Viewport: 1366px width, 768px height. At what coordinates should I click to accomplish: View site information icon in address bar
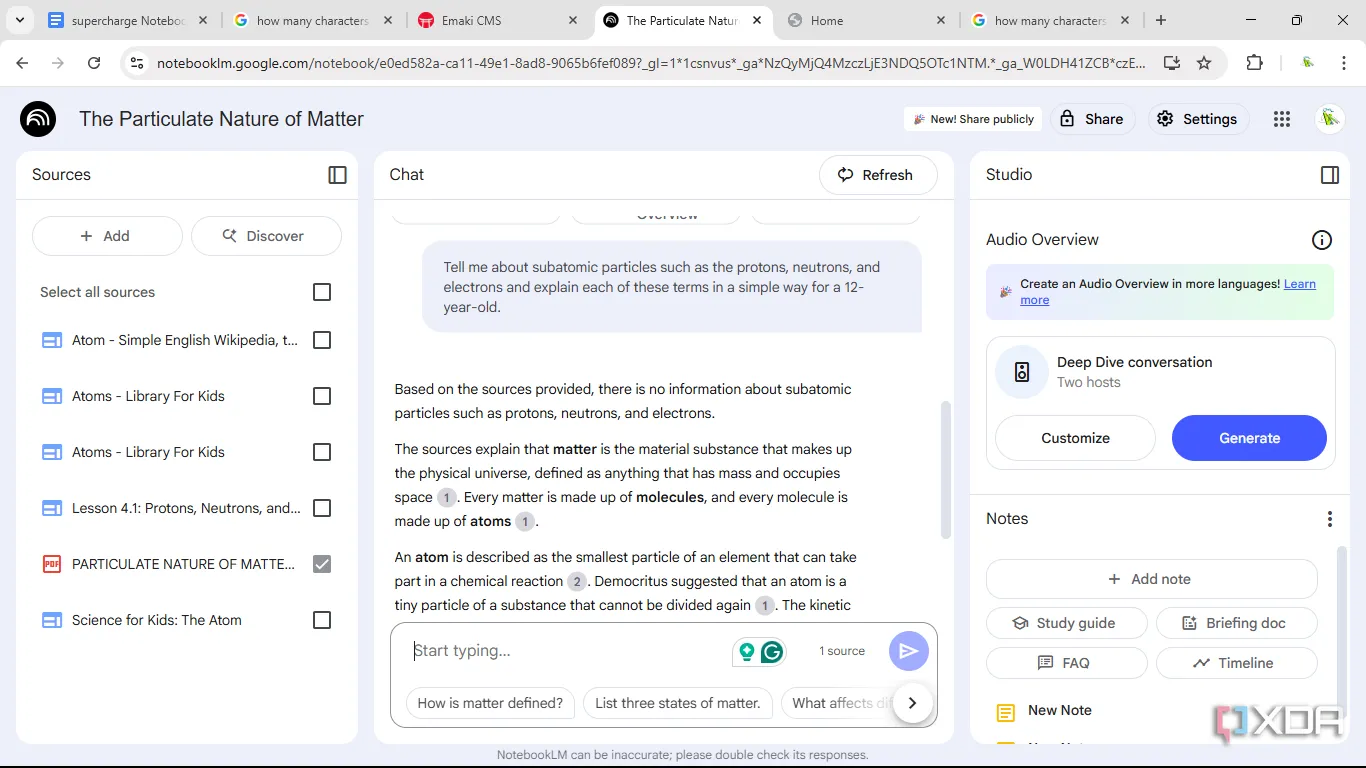[x=138, y=63]
